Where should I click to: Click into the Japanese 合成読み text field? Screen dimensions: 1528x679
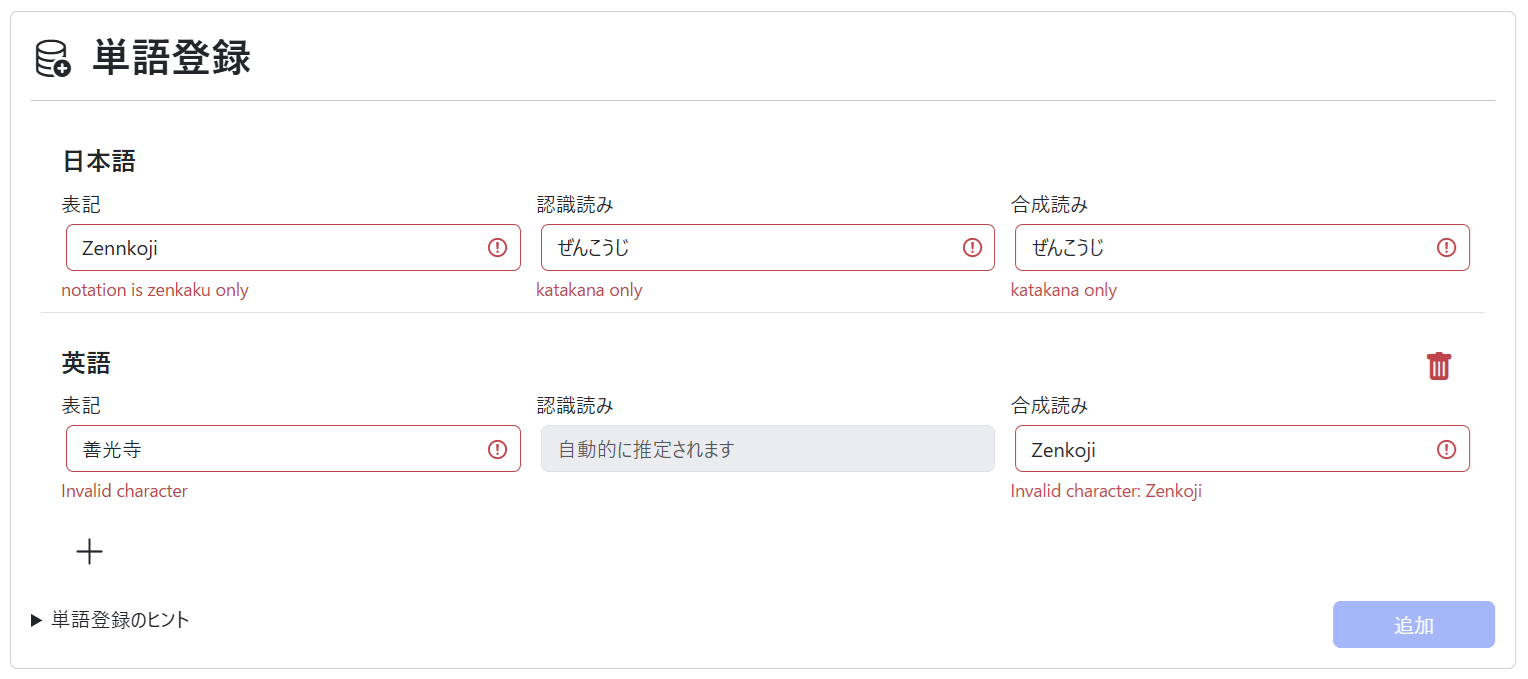tap(1220, 248)
